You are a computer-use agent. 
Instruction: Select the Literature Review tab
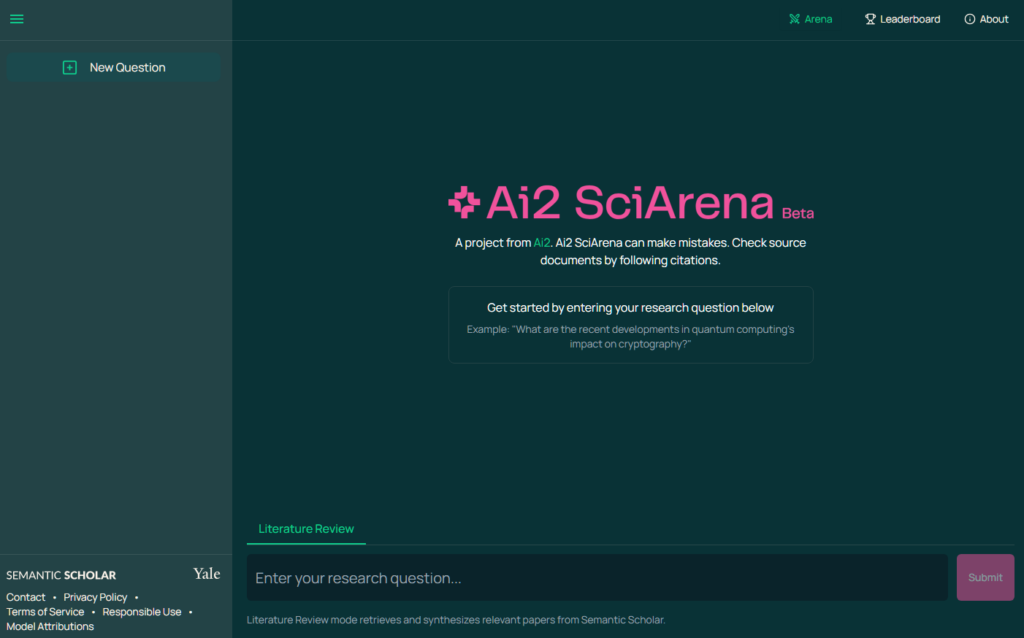pos(306,529)
